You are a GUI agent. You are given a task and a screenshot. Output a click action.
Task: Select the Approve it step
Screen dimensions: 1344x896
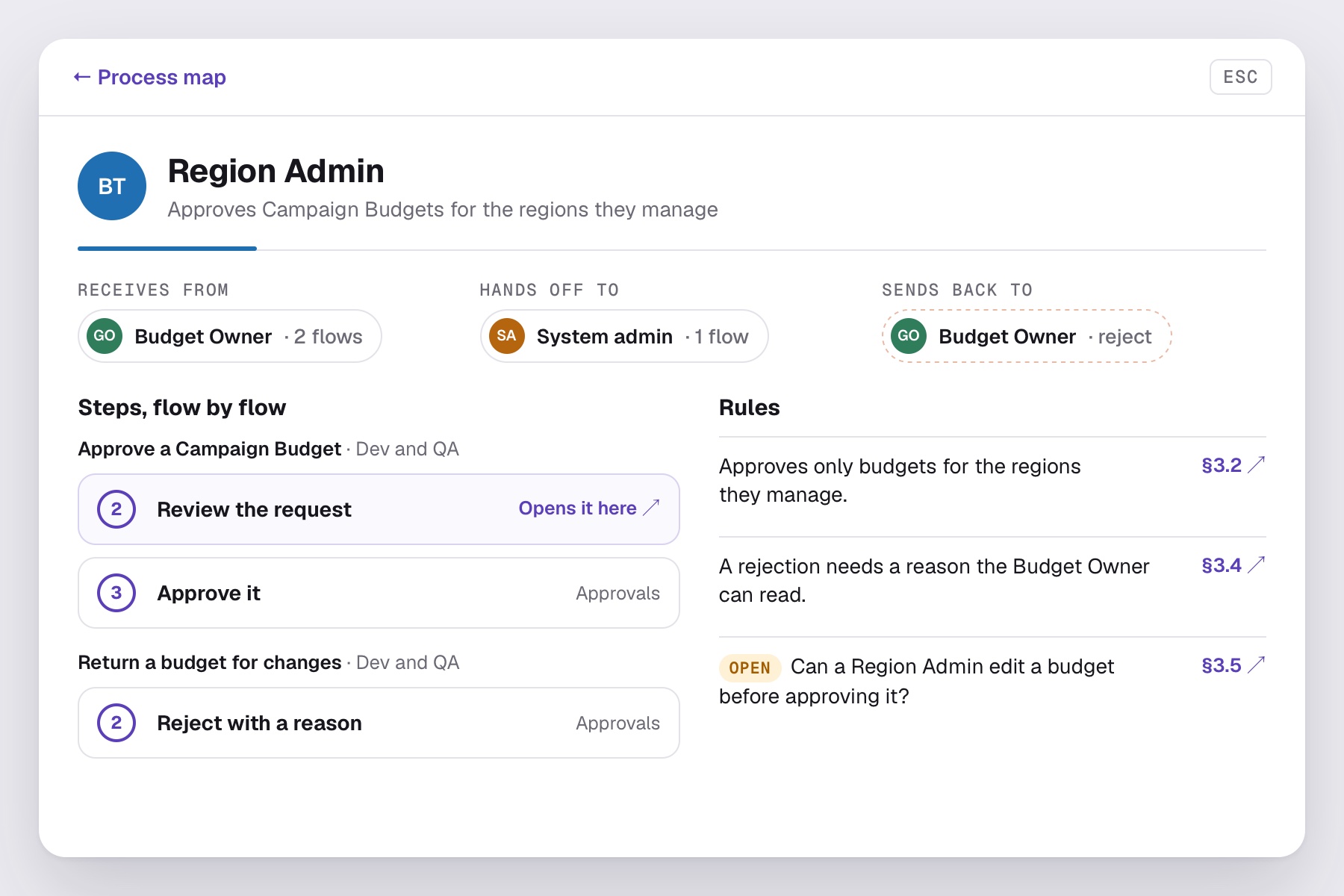coord(379,593)
